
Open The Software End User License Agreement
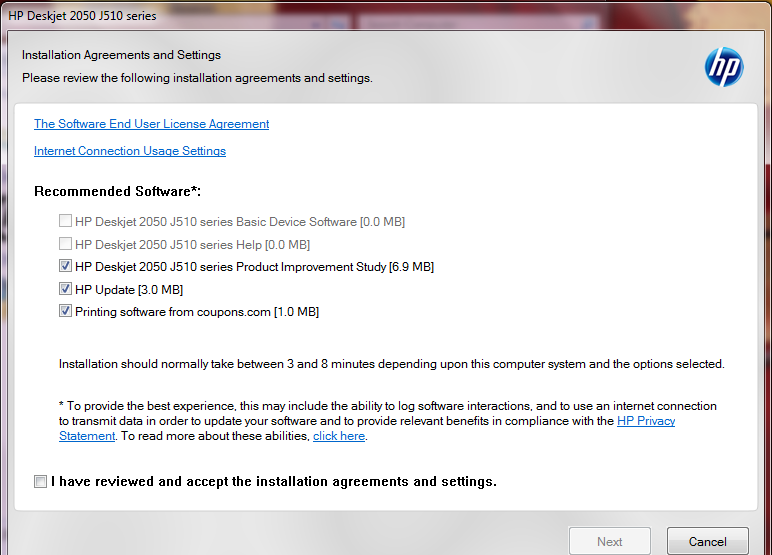(x=152, y=124)
